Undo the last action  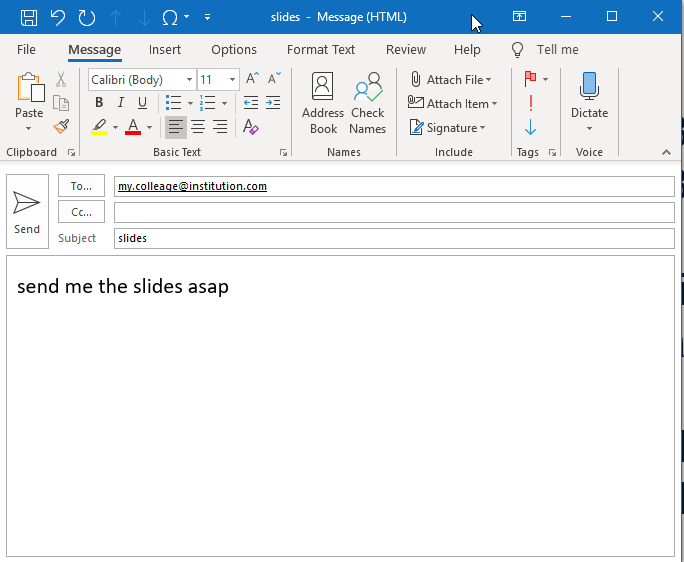[x=58, y=17]
